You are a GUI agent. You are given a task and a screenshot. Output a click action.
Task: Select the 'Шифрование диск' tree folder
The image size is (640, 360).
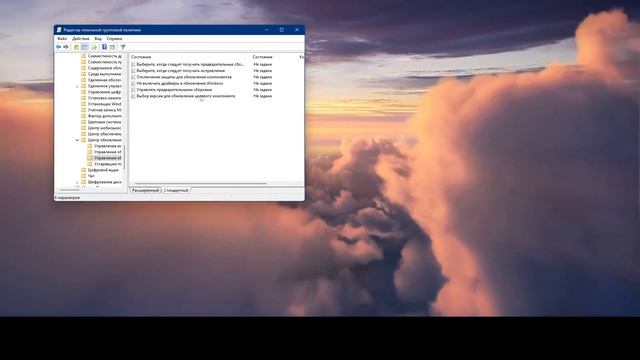(104, 182)
